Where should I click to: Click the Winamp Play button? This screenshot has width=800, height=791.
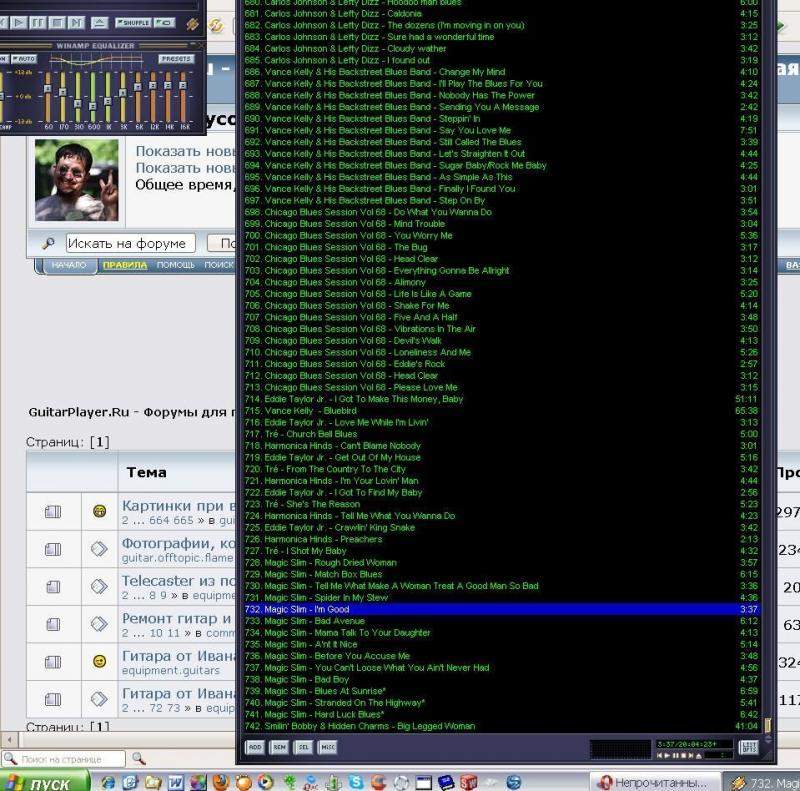point(18,23)
